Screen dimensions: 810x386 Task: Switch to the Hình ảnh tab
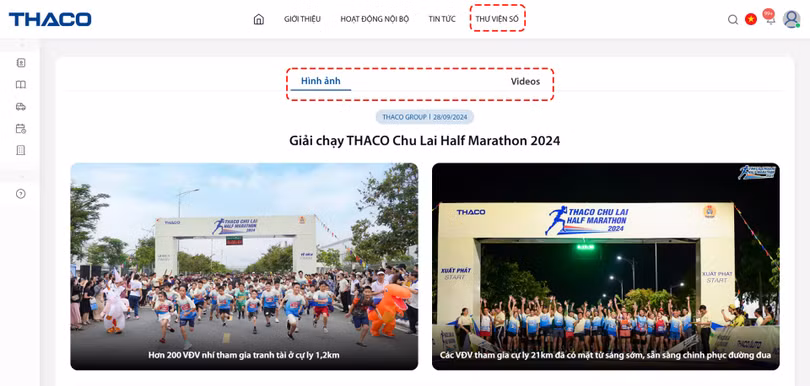321,81
